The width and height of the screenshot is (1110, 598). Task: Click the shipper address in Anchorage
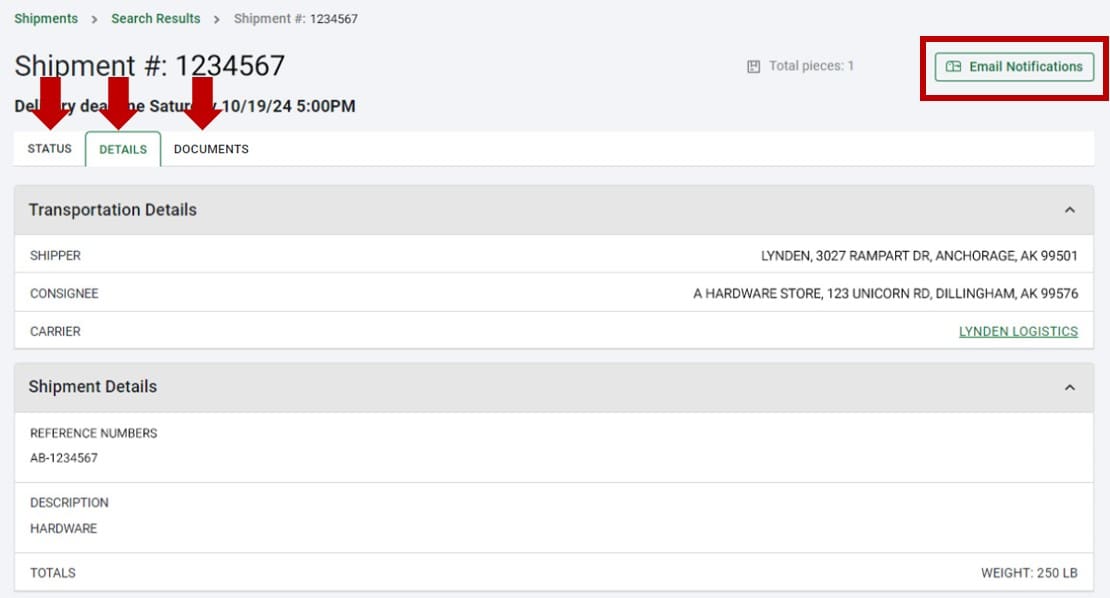tap(919, 256)
